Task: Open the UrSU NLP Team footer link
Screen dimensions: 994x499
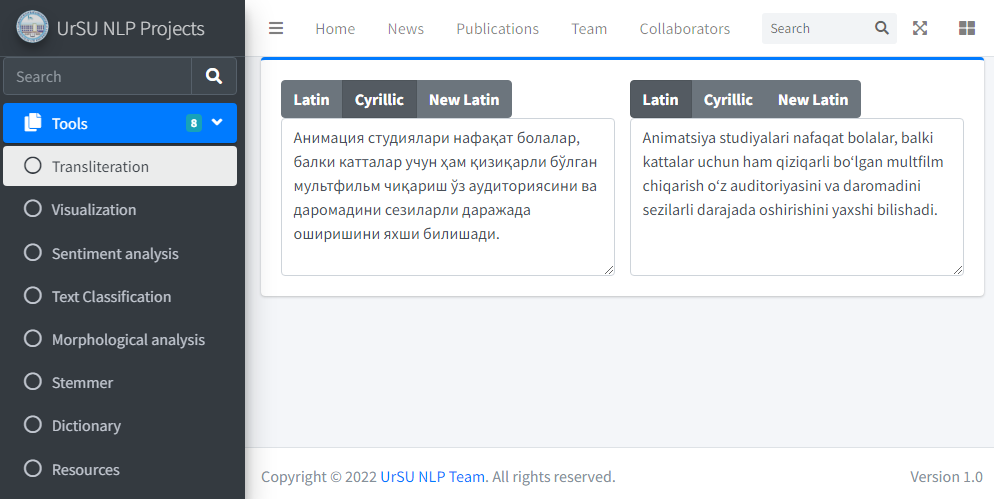Action: click(x=432, y=477)
